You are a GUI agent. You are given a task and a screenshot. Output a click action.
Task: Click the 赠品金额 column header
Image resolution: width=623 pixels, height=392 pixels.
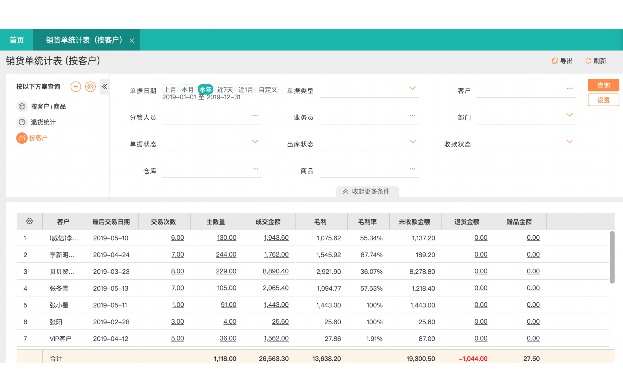point(519,222)
